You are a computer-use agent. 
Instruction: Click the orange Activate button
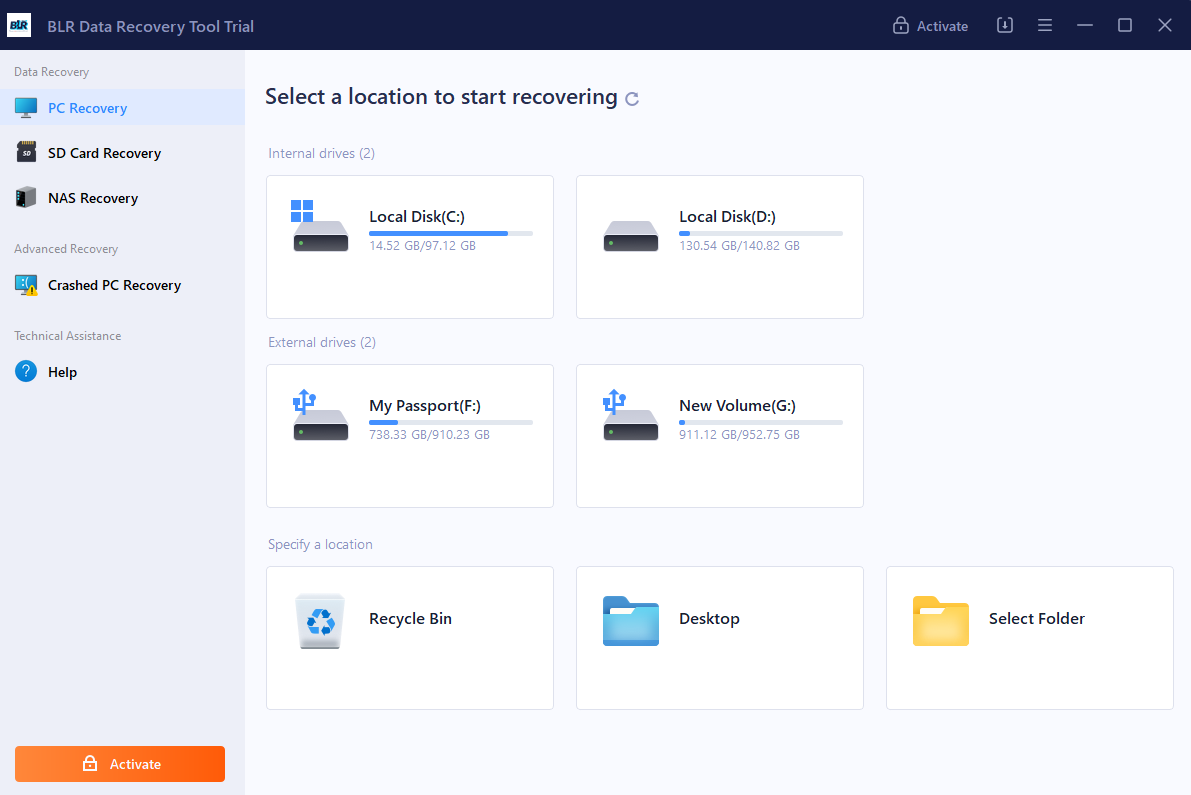tap(119, 763)
